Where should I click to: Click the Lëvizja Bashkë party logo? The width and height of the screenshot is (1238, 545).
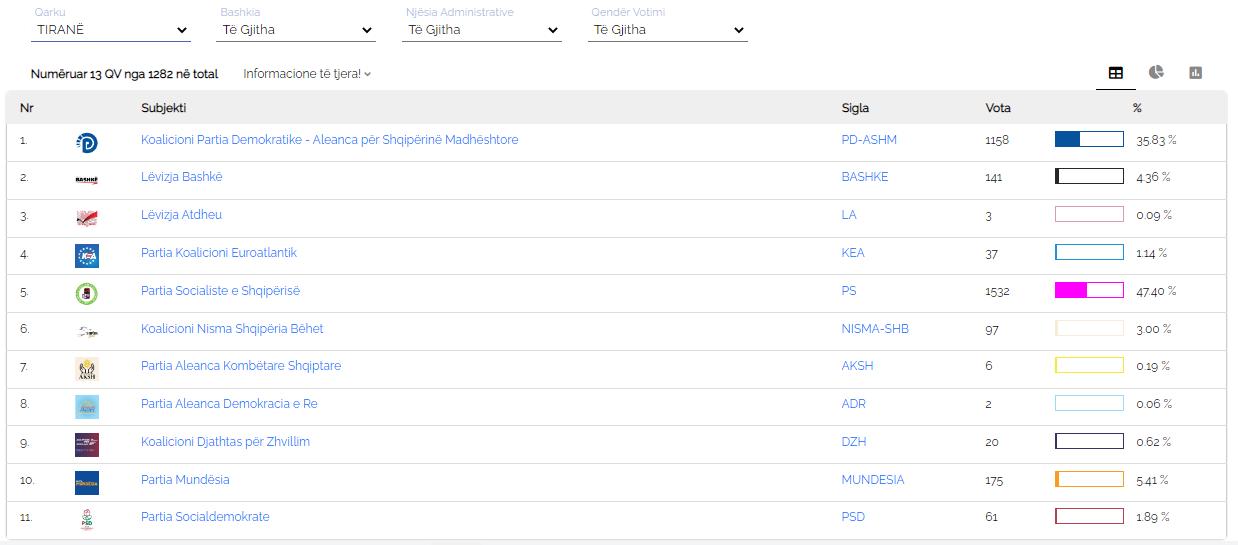(x=87, y=180)
